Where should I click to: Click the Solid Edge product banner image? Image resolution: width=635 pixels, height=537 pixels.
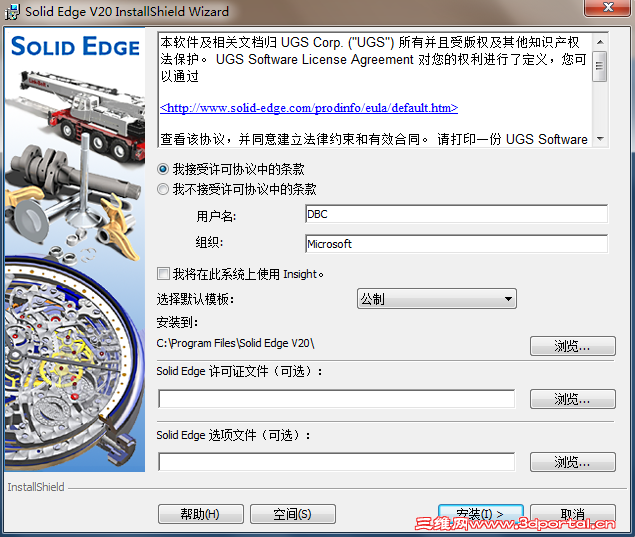click(75, 249)
